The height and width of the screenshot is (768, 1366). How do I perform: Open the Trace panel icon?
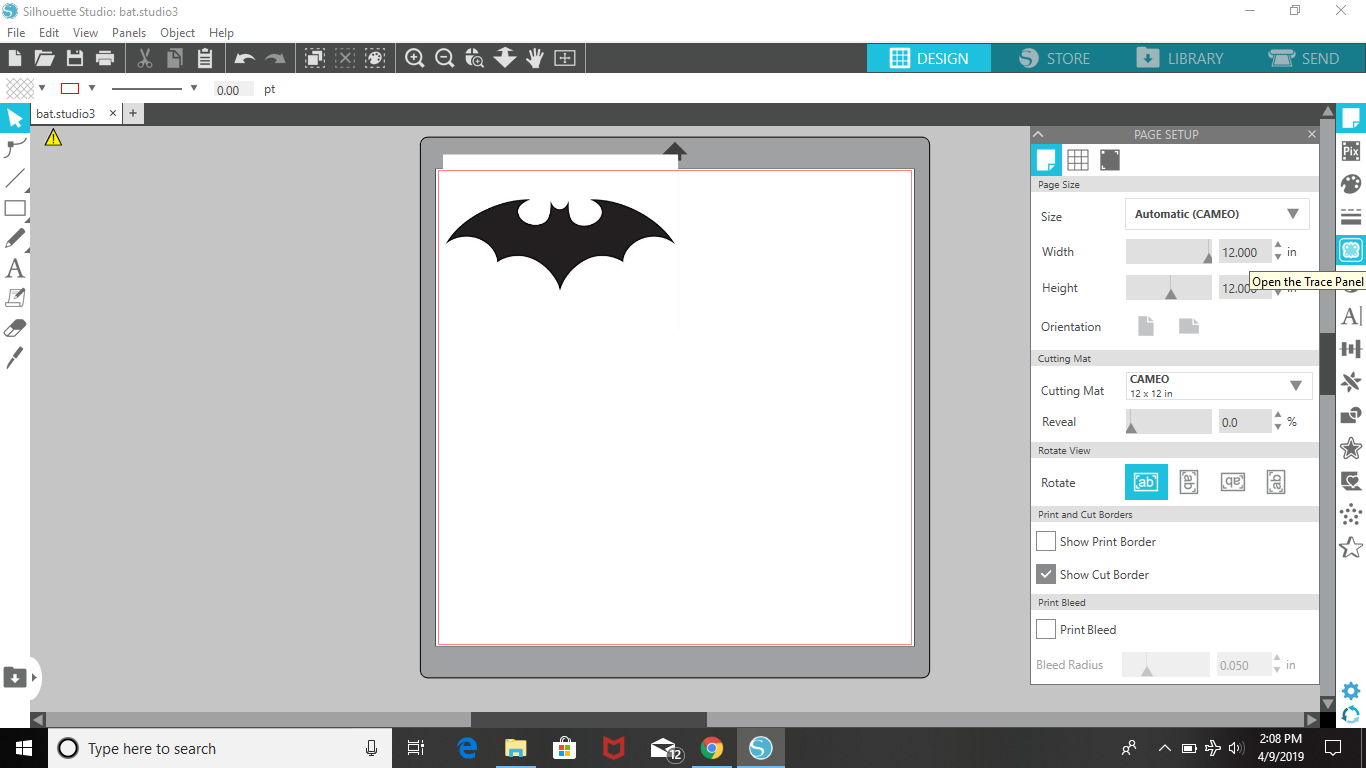1351,250
